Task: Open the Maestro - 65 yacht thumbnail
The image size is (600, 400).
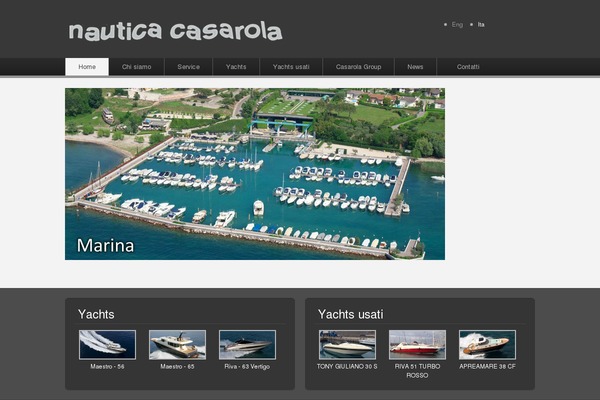Action: coord(177,344)
